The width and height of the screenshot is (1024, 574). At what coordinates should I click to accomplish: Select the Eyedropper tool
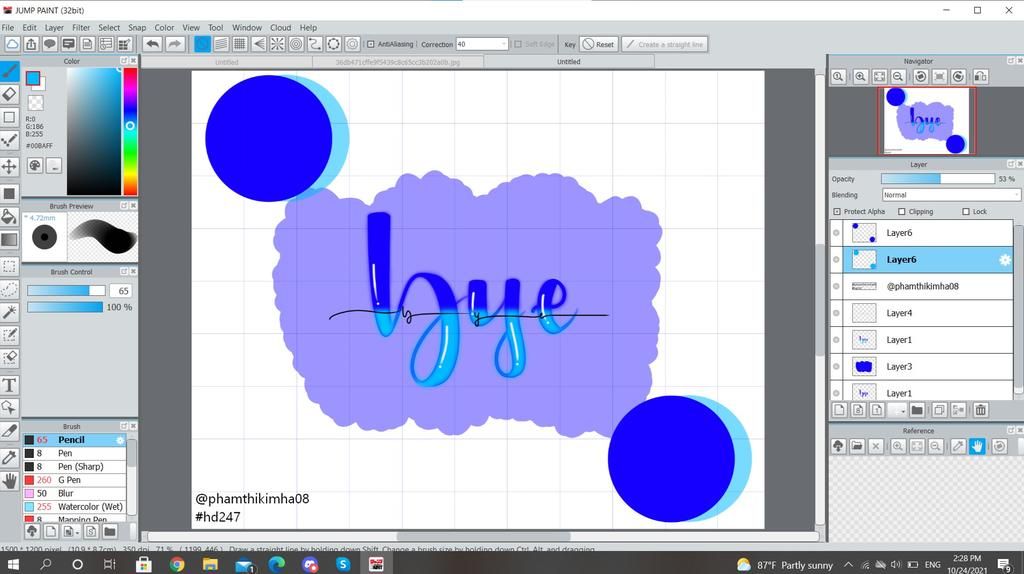(9, 457)
